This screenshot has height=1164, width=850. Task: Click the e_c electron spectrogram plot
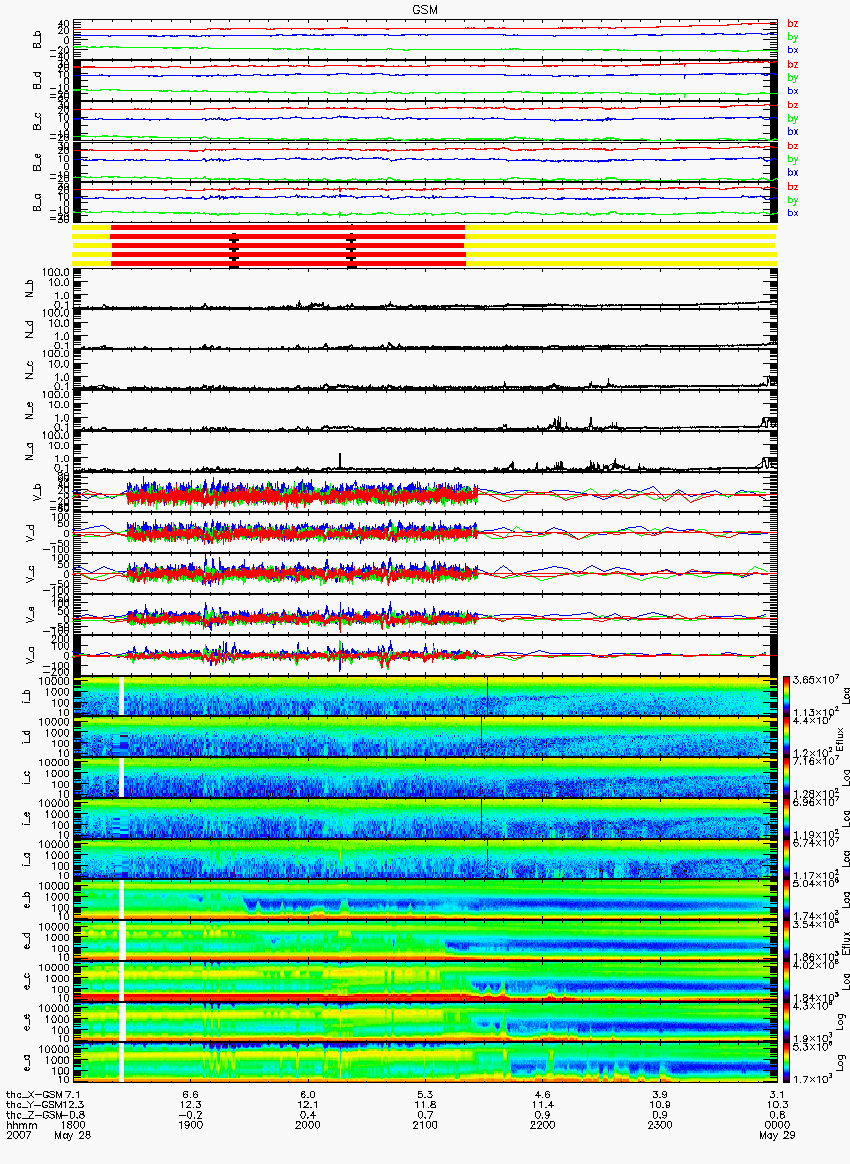pos(425,983)
